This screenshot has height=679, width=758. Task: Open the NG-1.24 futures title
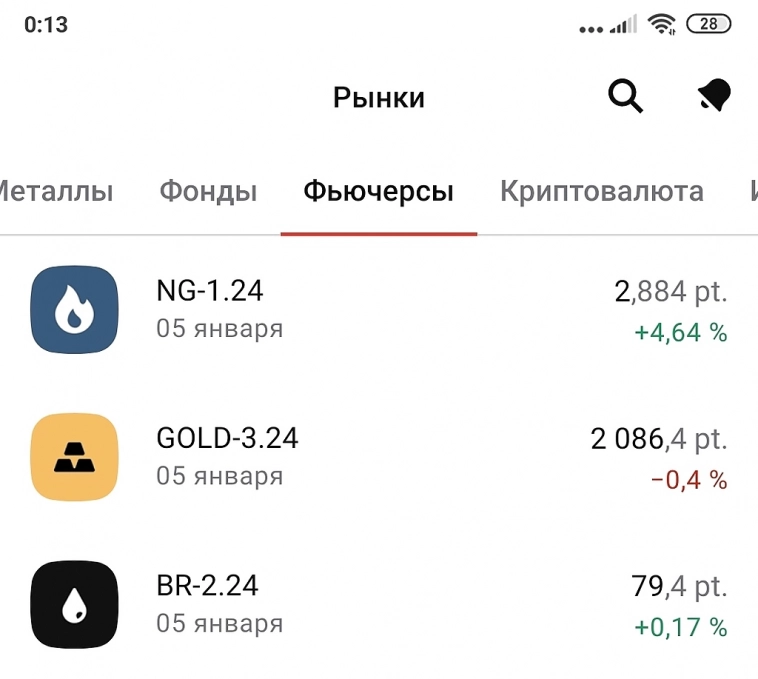coord(210,291)
